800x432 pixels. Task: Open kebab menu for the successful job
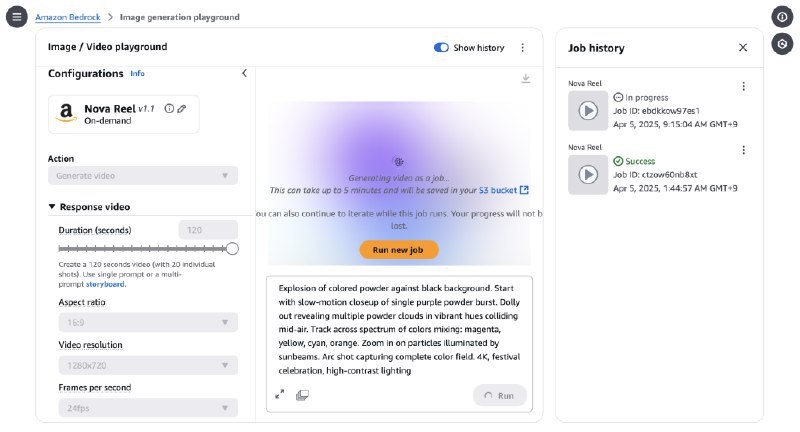point(743,150)
